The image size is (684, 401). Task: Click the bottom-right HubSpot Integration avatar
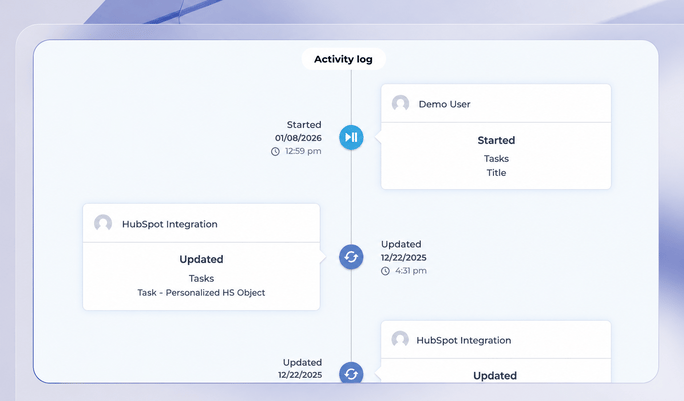coord(400,339)
